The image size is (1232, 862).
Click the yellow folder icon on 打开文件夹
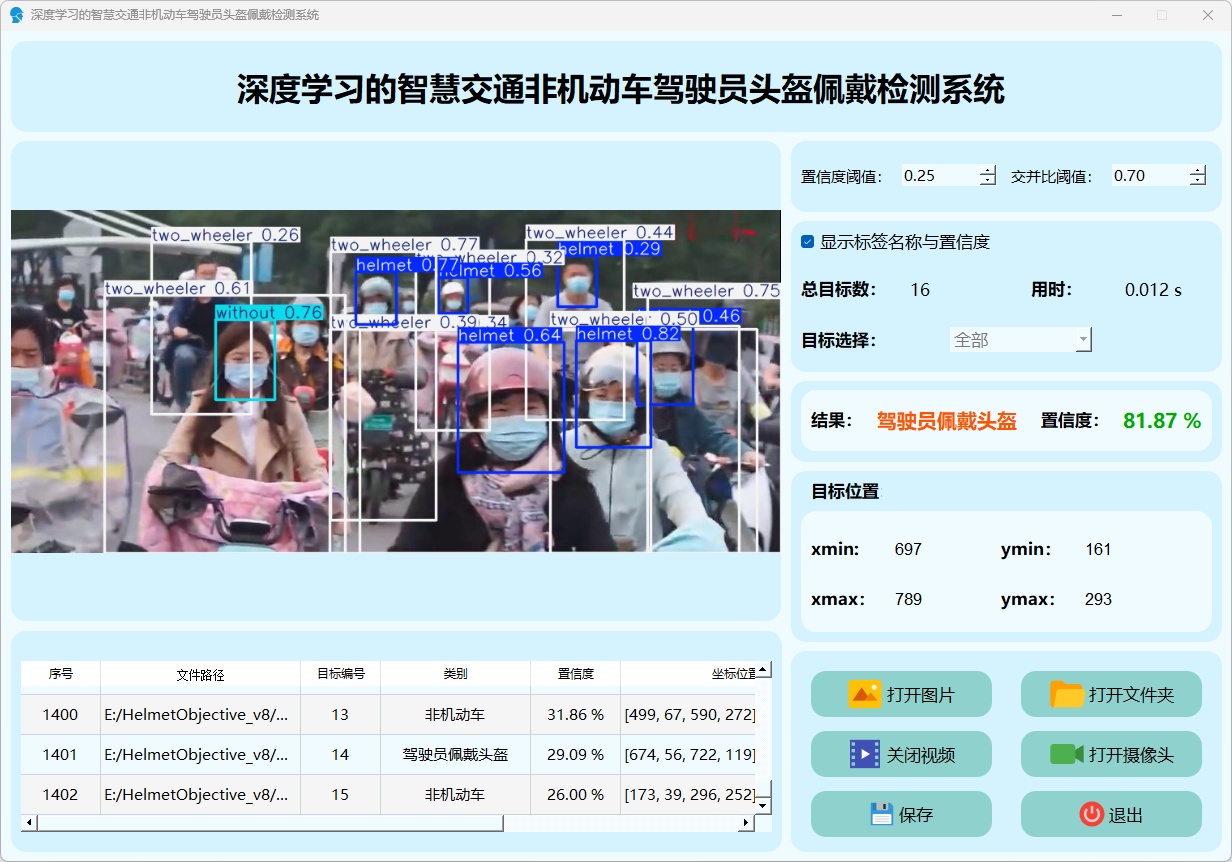point(1067,694)
